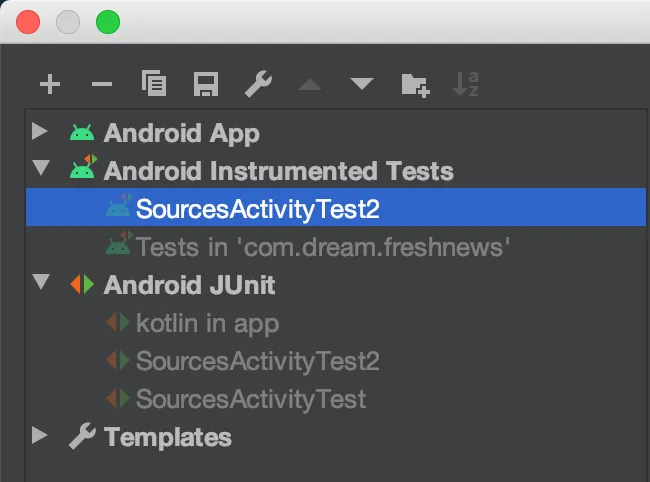This screenshot has width=650, height=482.
Task: Collapse the Android Instrumented Tests node
Action: click(40, 169)
